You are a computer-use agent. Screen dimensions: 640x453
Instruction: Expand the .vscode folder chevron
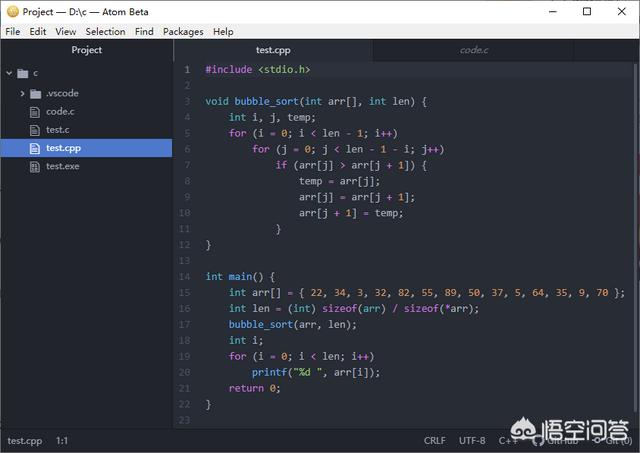(22, 93)
